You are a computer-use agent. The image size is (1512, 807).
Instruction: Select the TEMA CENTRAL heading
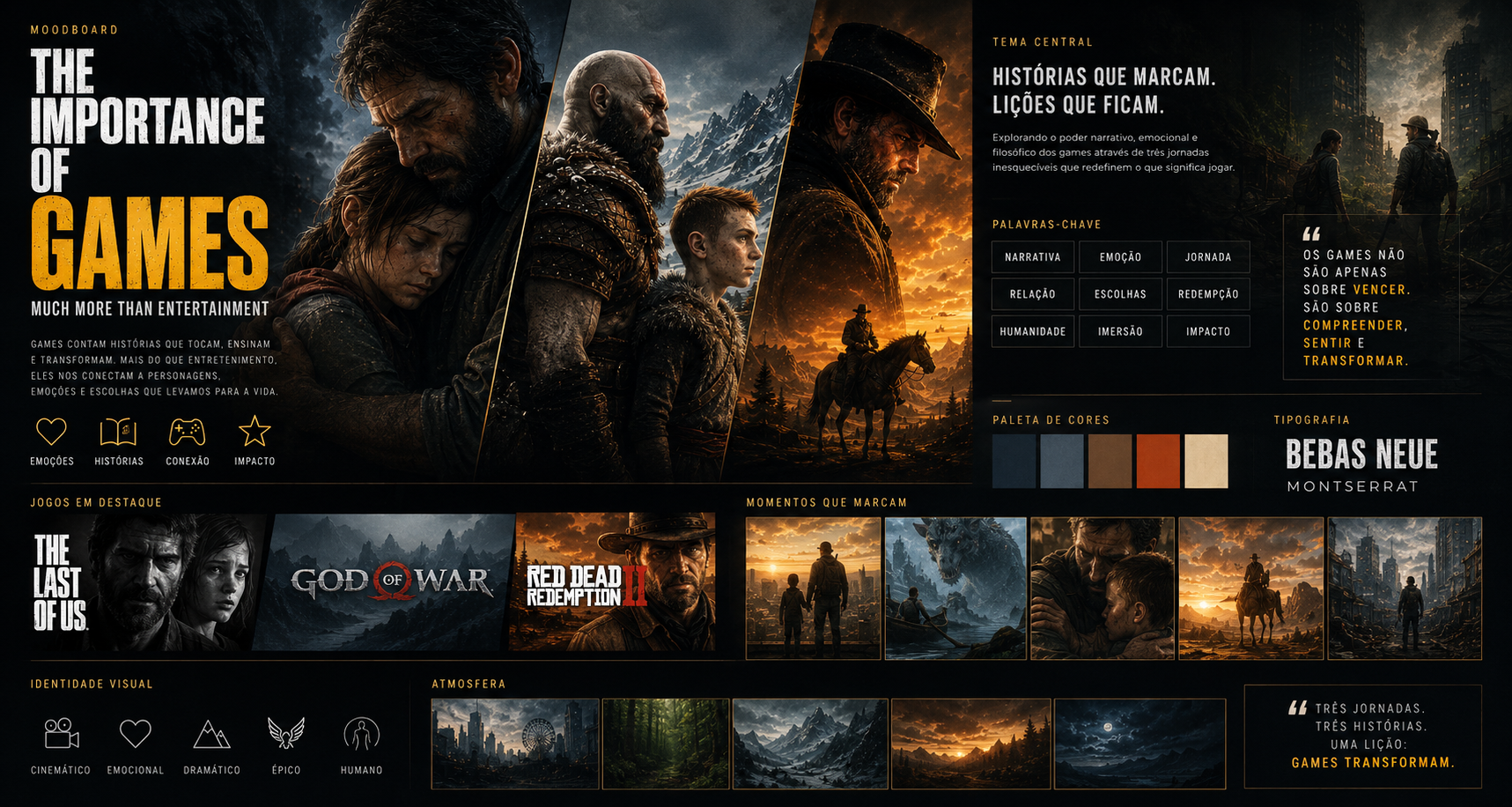1043,42
